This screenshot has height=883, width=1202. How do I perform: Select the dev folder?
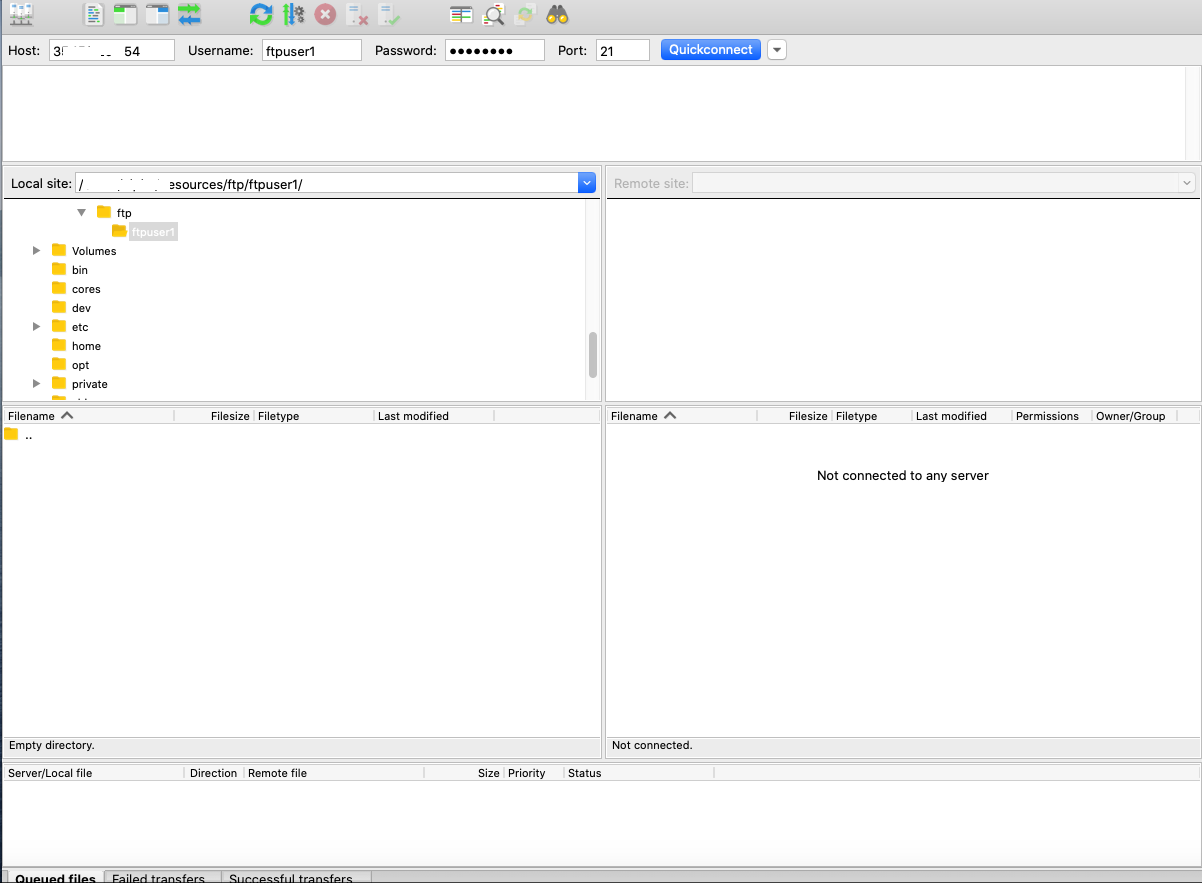pos(81,308)
